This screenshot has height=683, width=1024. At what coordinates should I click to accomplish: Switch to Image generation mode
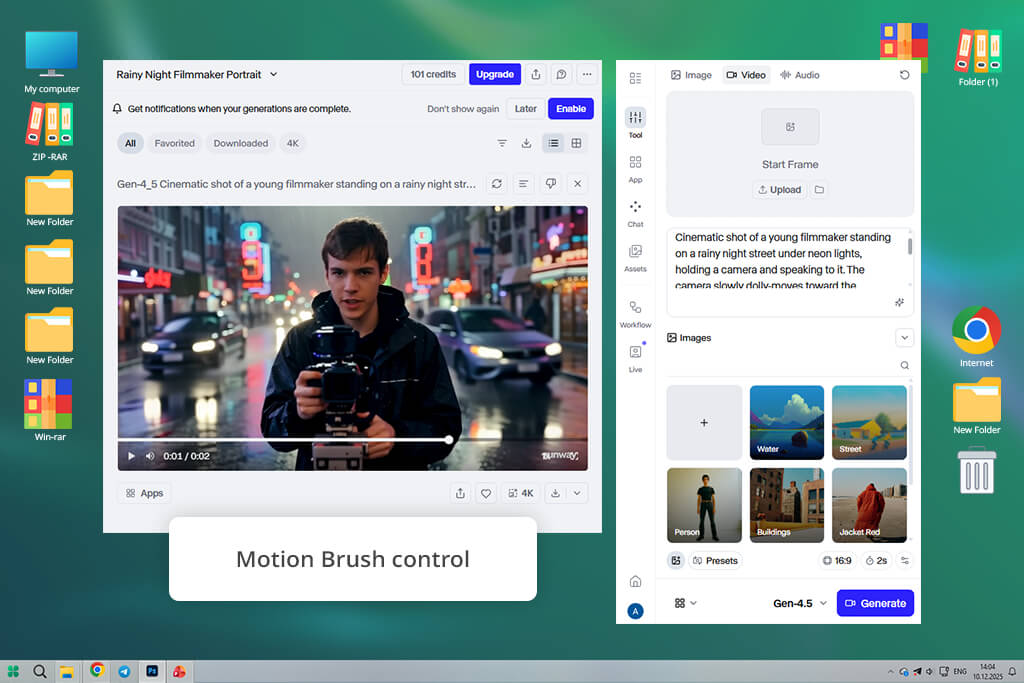pos(691,75)
